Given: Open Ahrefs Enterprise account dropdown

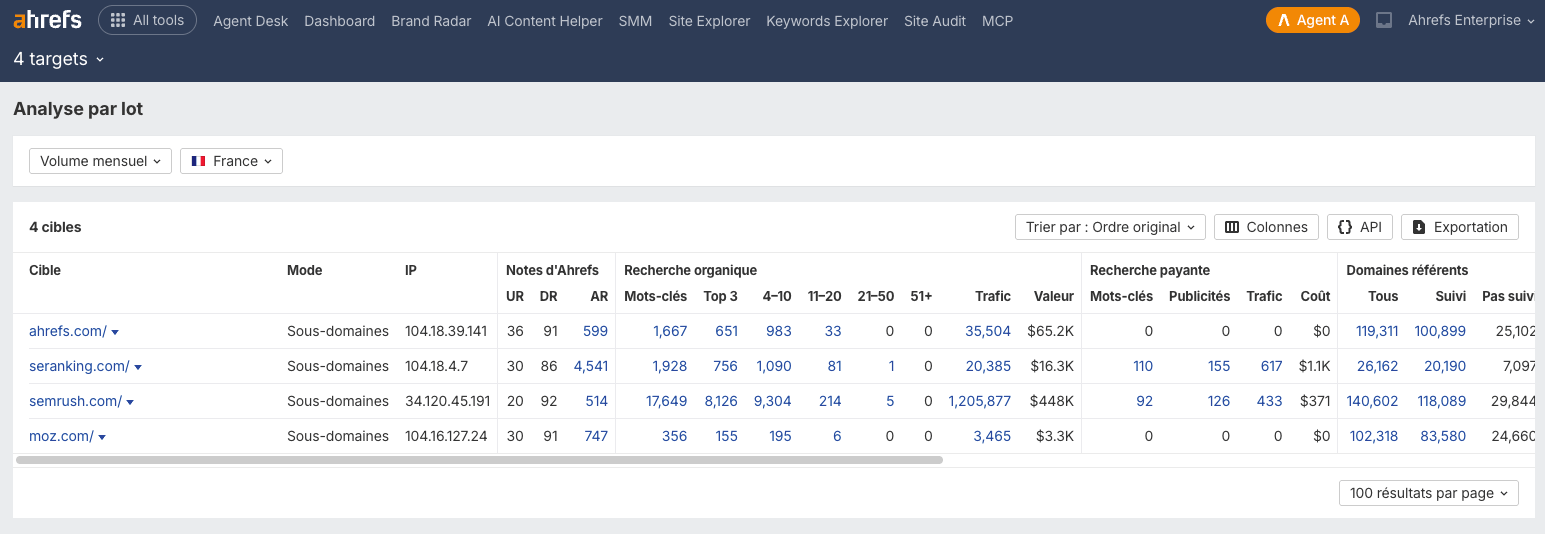Looking at the screenshot, I should (1471, 20).
